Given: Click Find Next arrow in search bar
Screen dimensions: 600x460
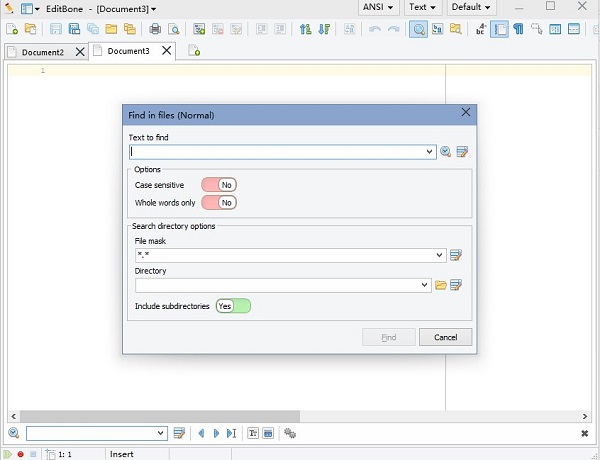Looking at the screenshot, I should point(216,433).
